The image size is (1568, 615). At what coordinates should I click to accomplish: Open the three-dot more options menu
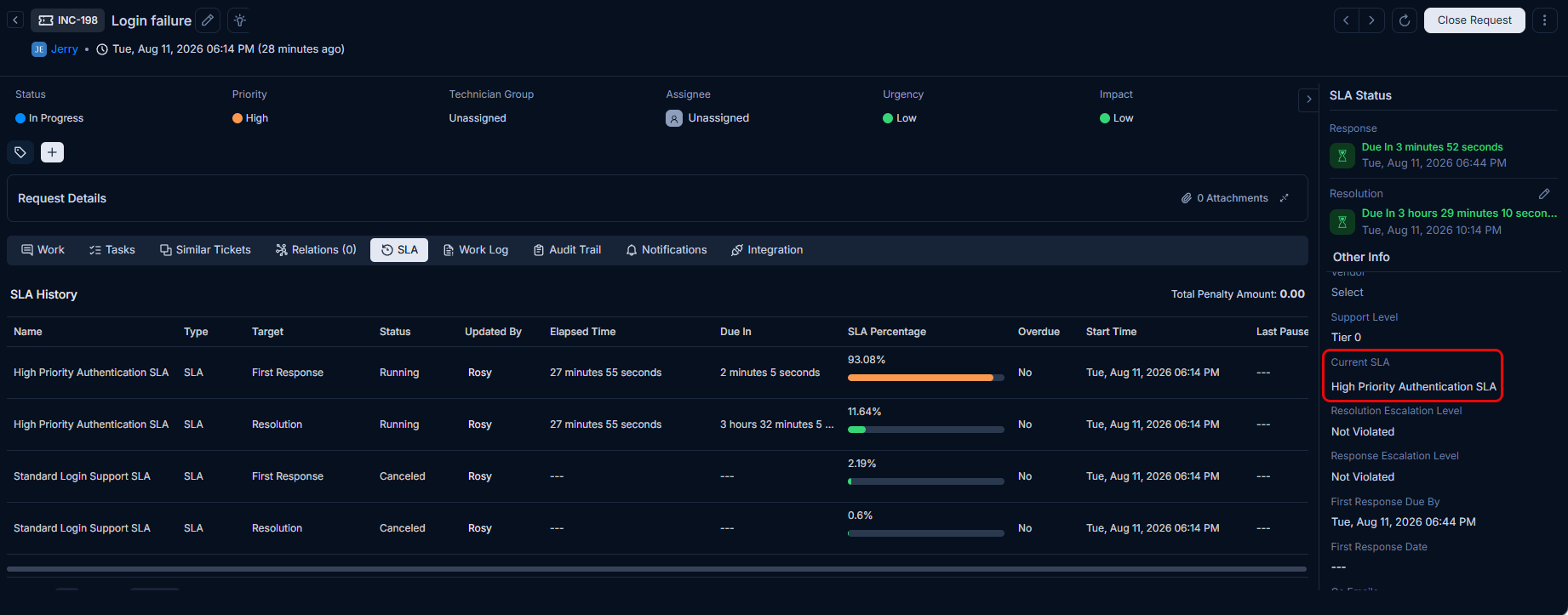click(x=1544, y=20)
